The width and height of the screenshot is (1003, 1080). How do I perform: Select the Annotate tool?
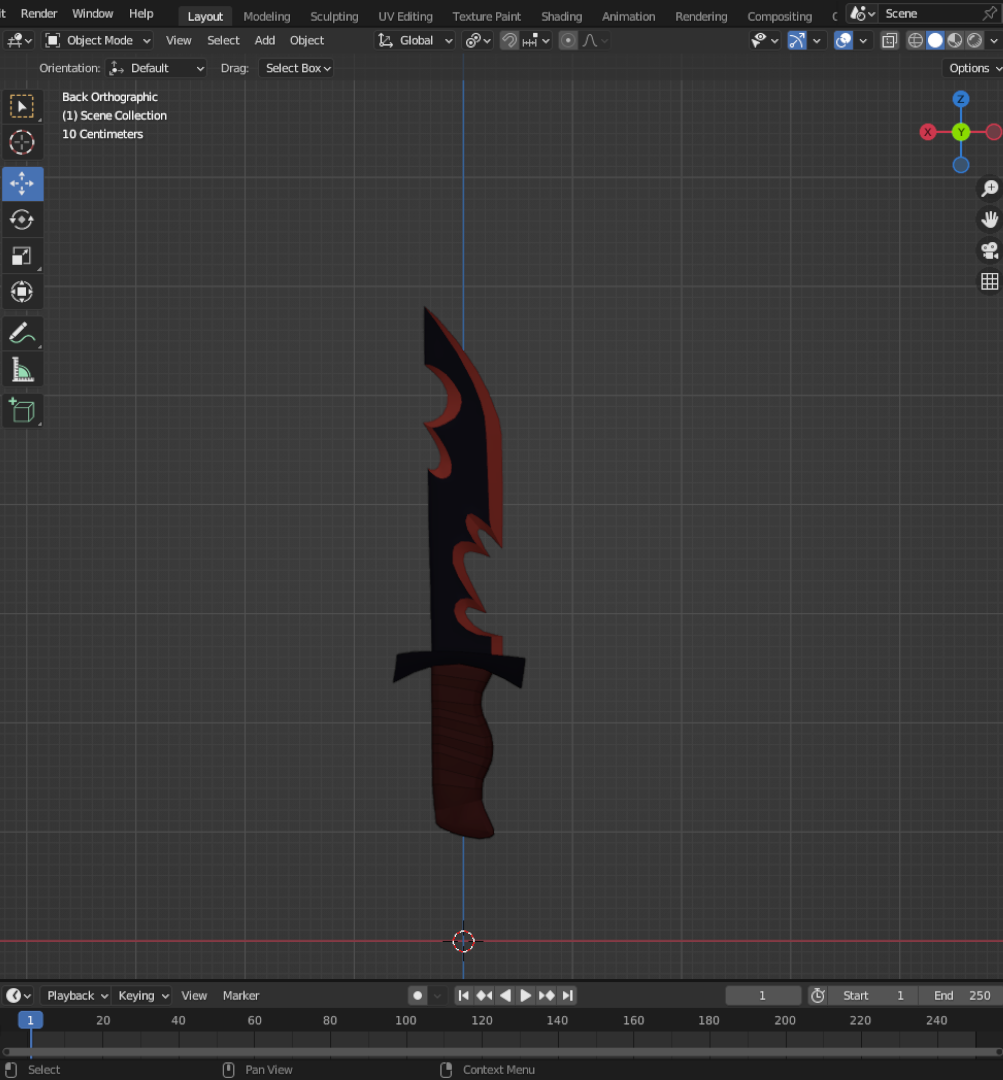pyautogui.click(x=22, y=334)
